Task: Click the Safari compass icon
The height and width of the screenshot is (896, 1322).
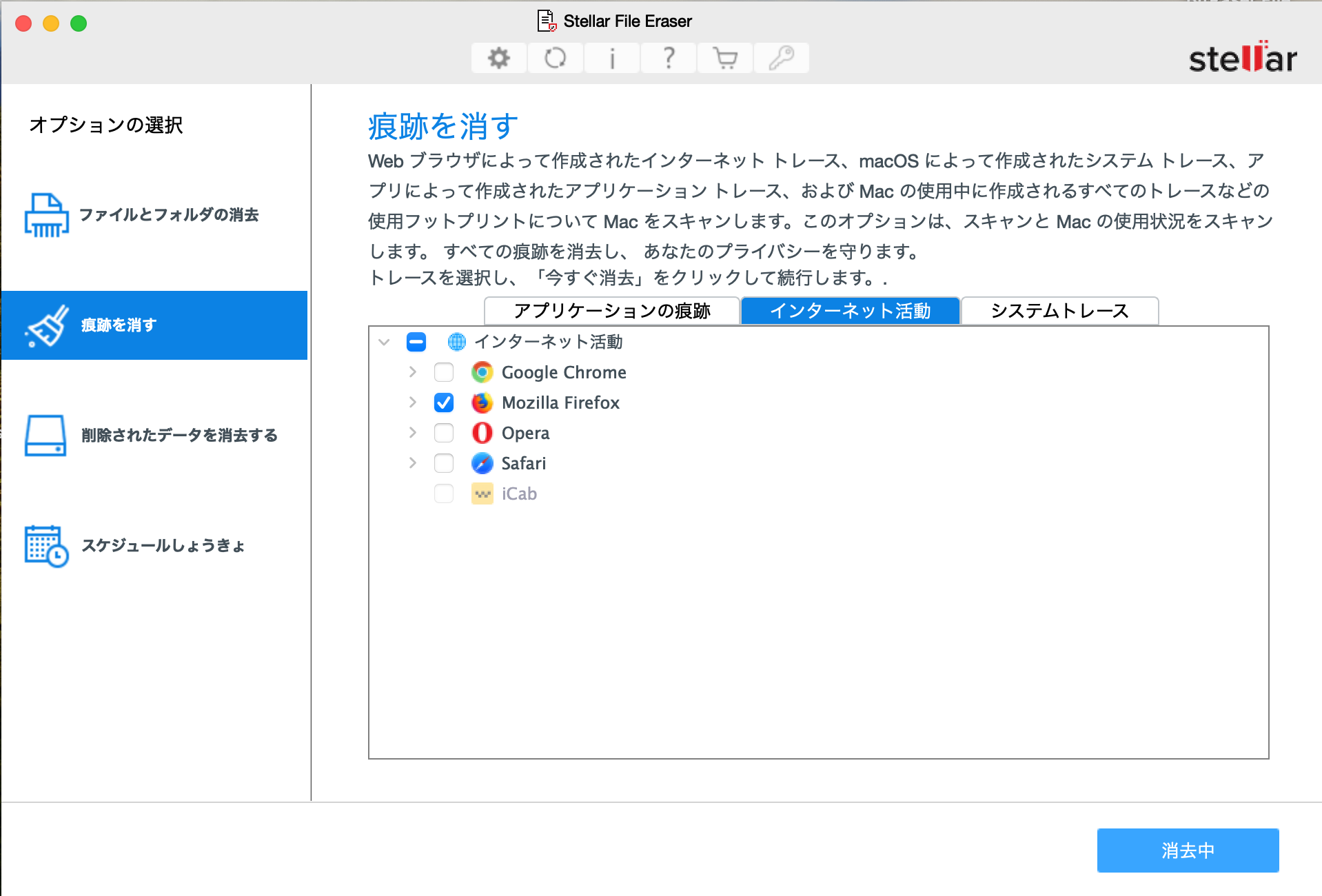Action: (x=482, y=463)
